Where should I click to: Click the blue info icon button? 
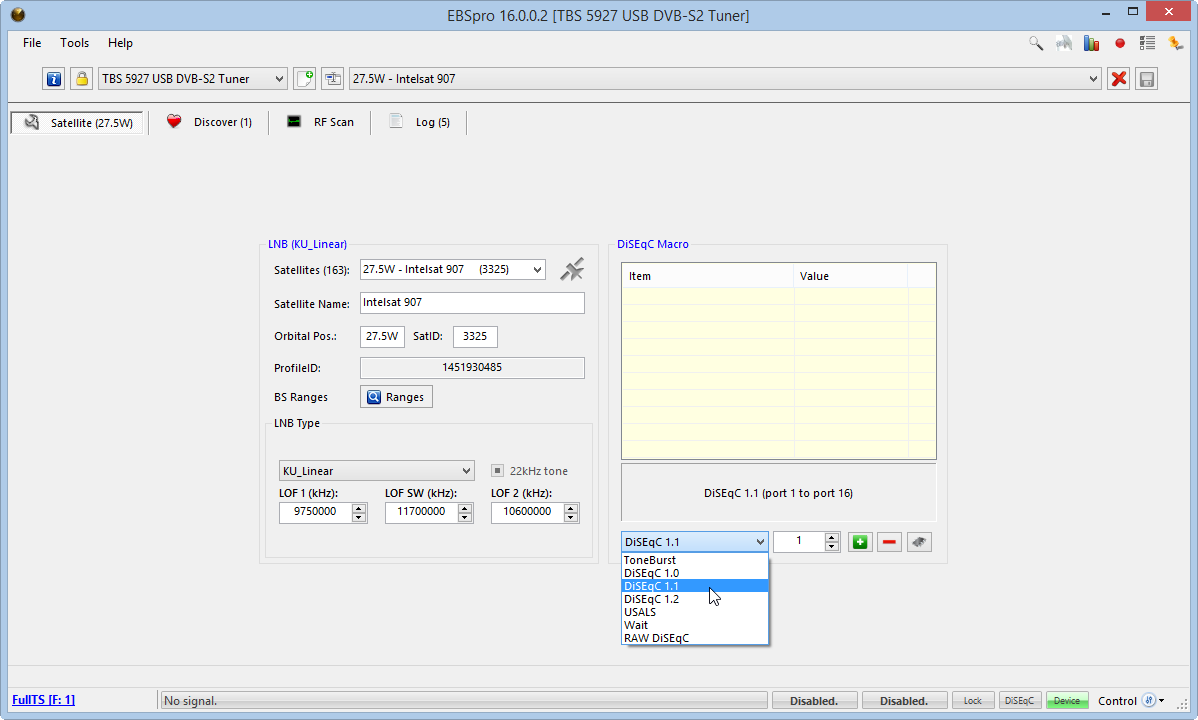point(54,79)
